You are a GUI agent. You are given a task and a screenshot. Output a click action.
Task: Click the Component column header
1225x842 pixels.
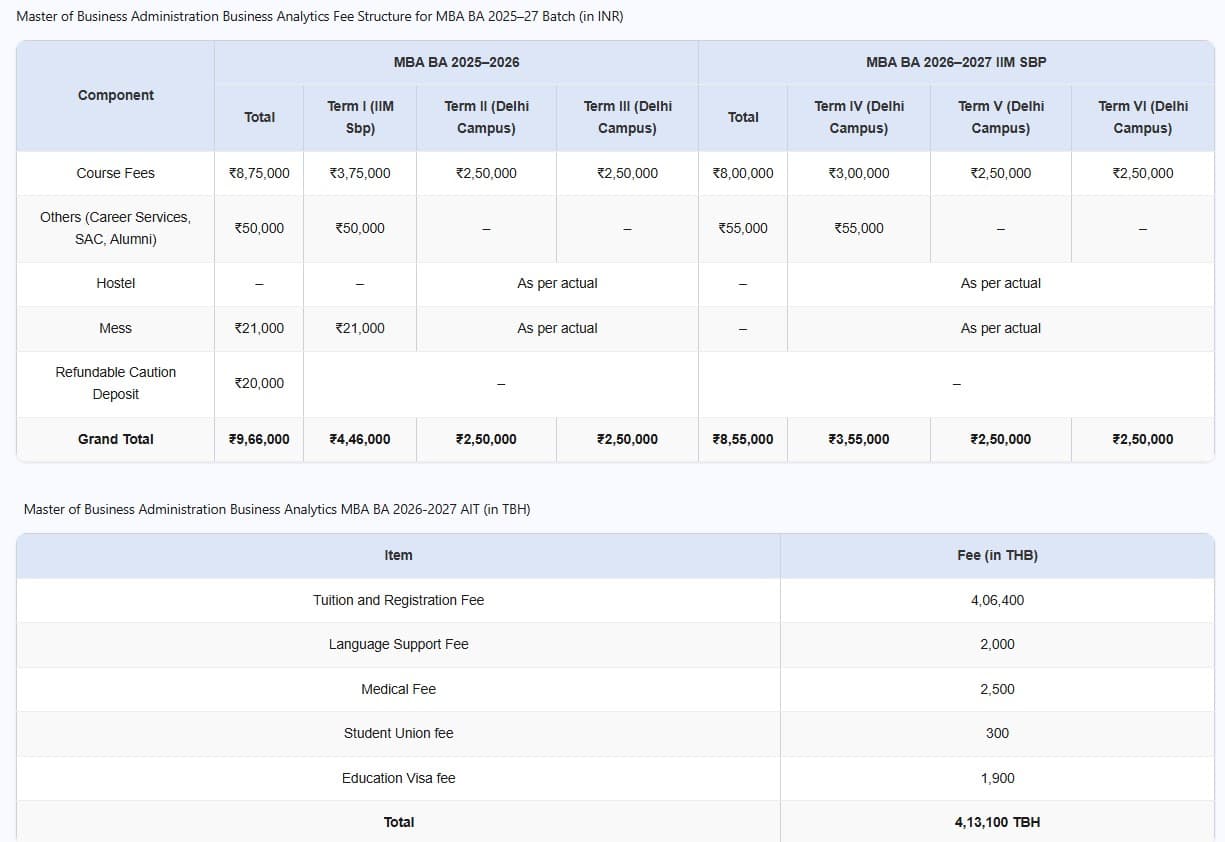116,96
